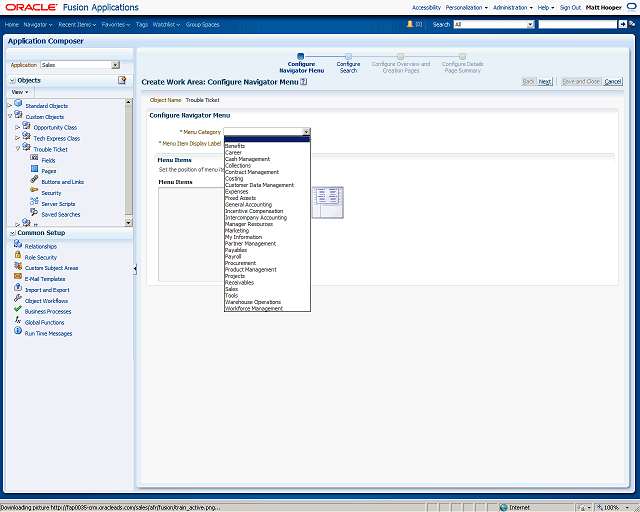
Task: Click the Global Functions fx icon
Action: coord(18,320)
